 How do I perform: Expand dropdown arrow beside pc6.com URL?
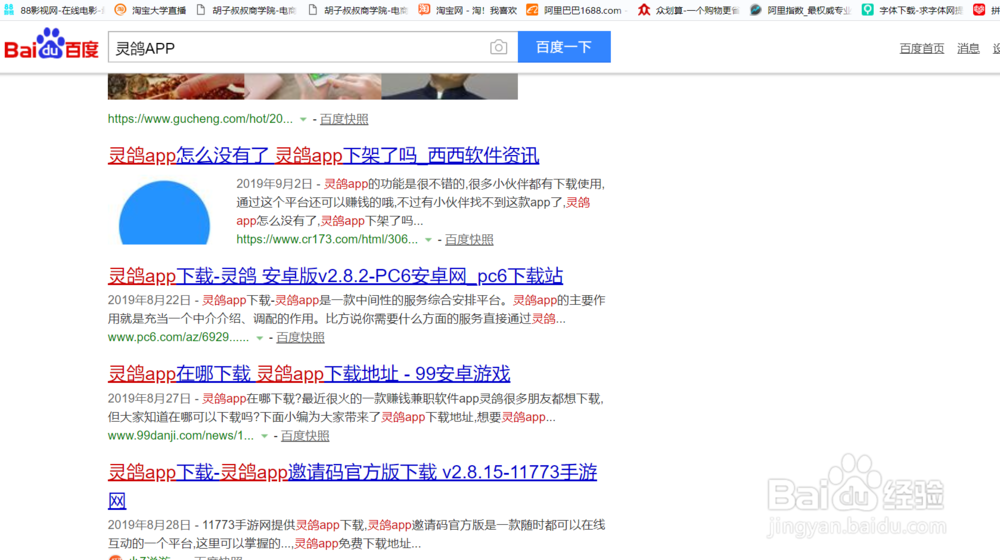(260, 338)
